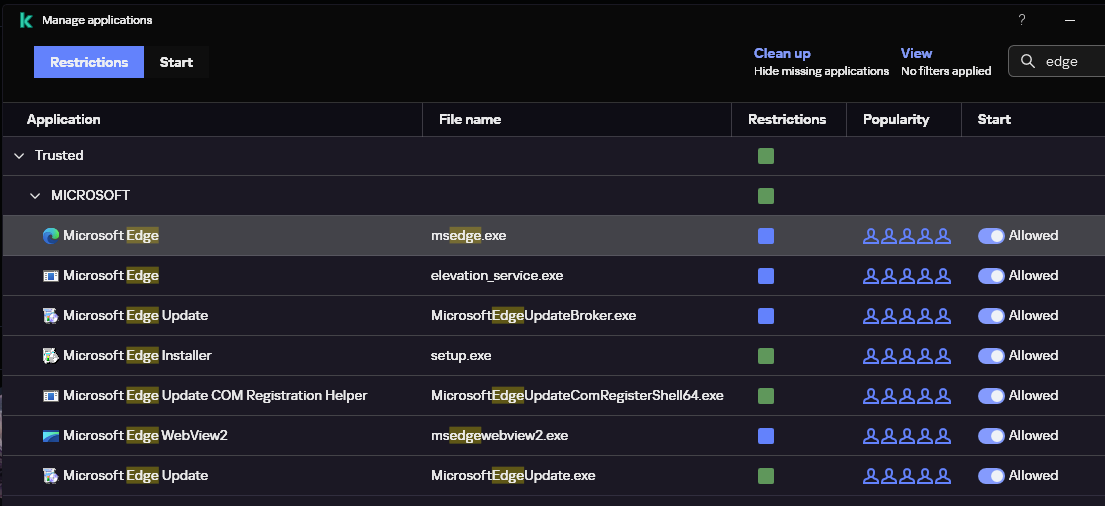Click the Edge browser icon for msedge.exe
This screenshot has width=1105, height=506.
[51, 236]
